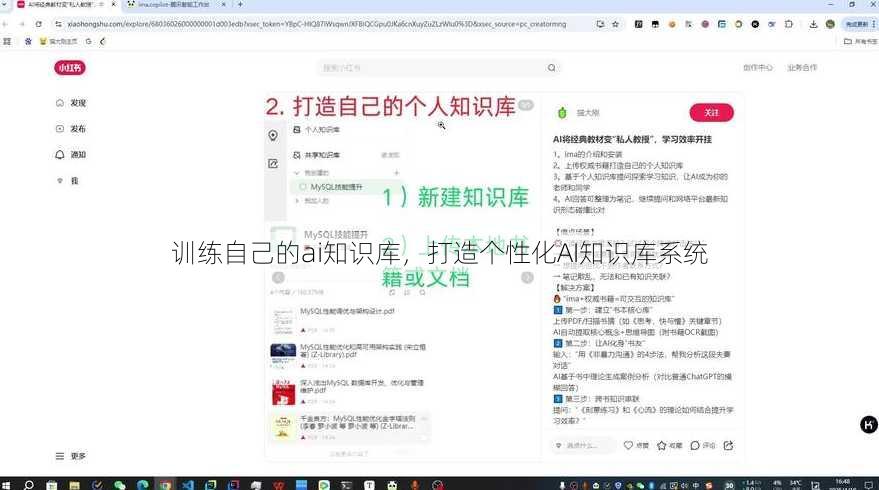
Task: Switch to the ima.copilot browser tab
Action: click(174, 4)
